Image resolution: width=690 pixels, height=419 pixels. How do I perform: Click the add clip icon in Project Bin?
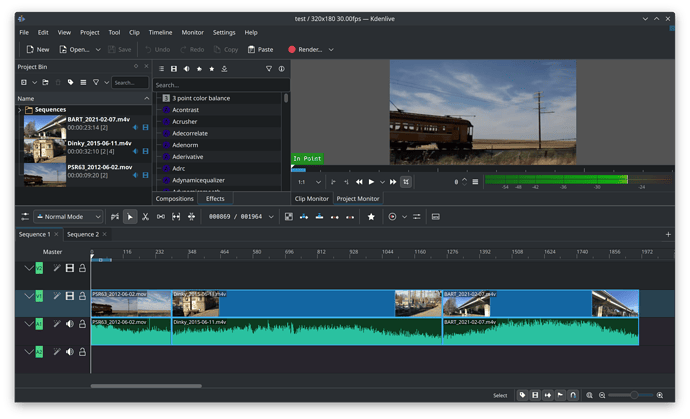pyautogui.click(x=24, y=82)
